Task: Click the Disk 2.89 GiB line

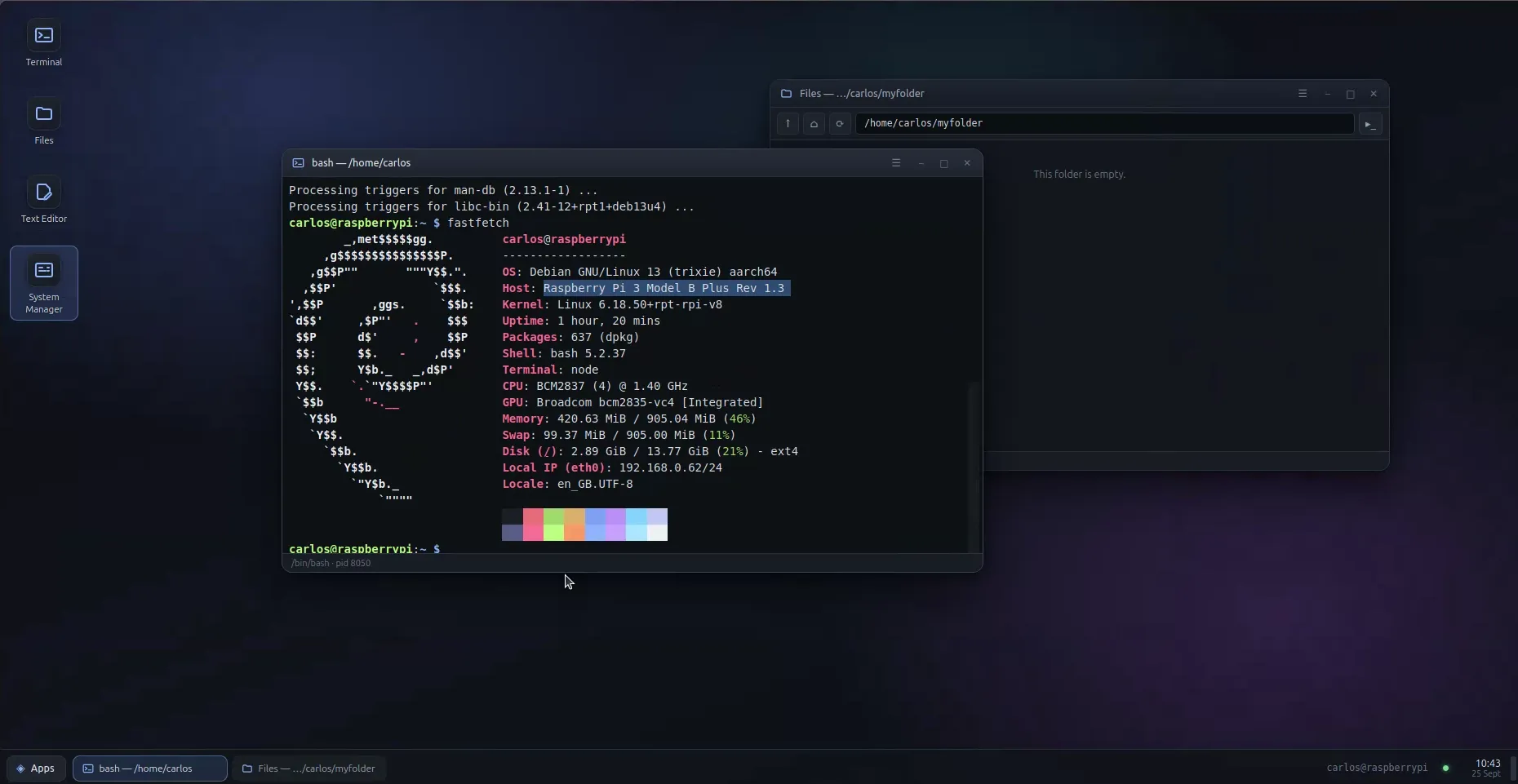Action: coord(650,451)
